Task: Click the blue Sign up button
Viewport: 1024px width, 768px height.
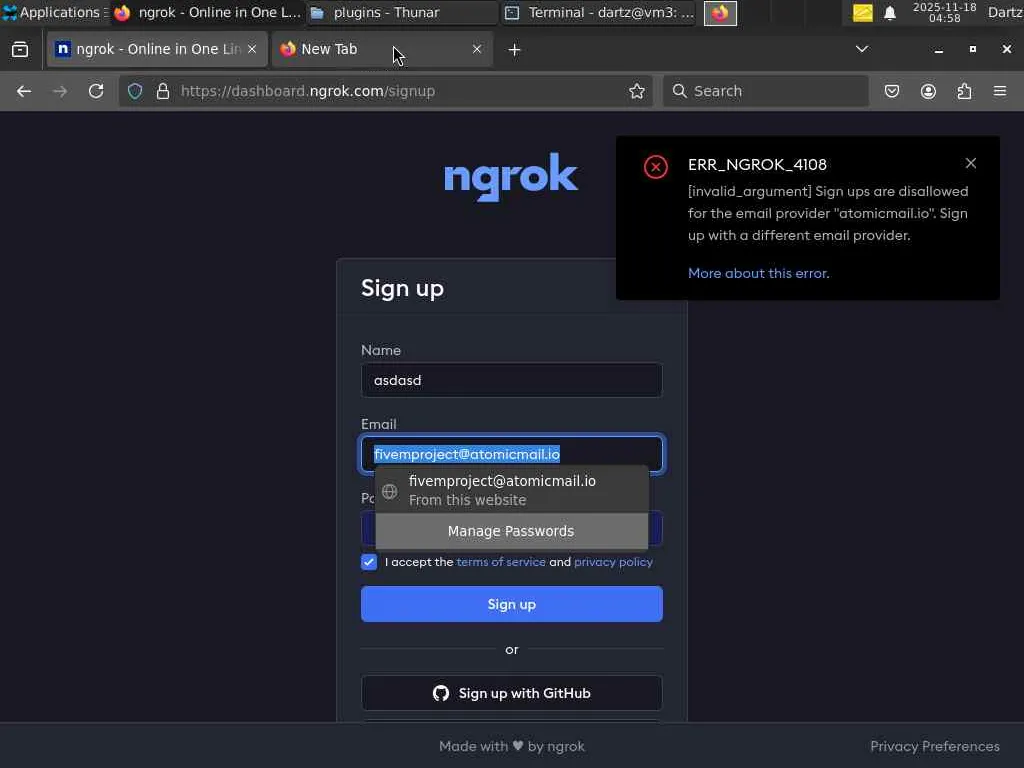Action: pyautogui.click(x=511, y=604)
